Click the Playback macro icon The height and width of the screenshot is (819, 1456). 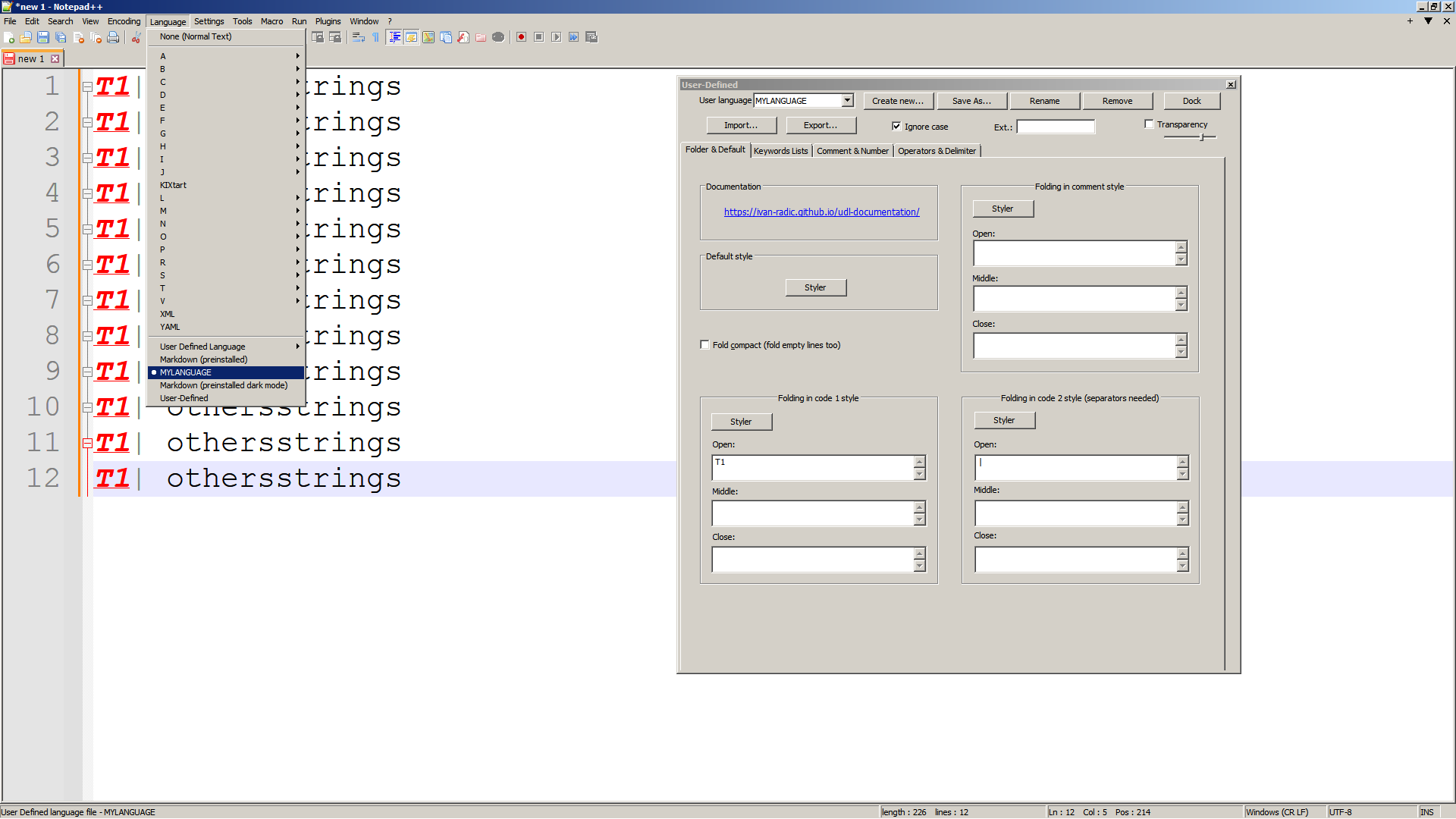point(556,37)
